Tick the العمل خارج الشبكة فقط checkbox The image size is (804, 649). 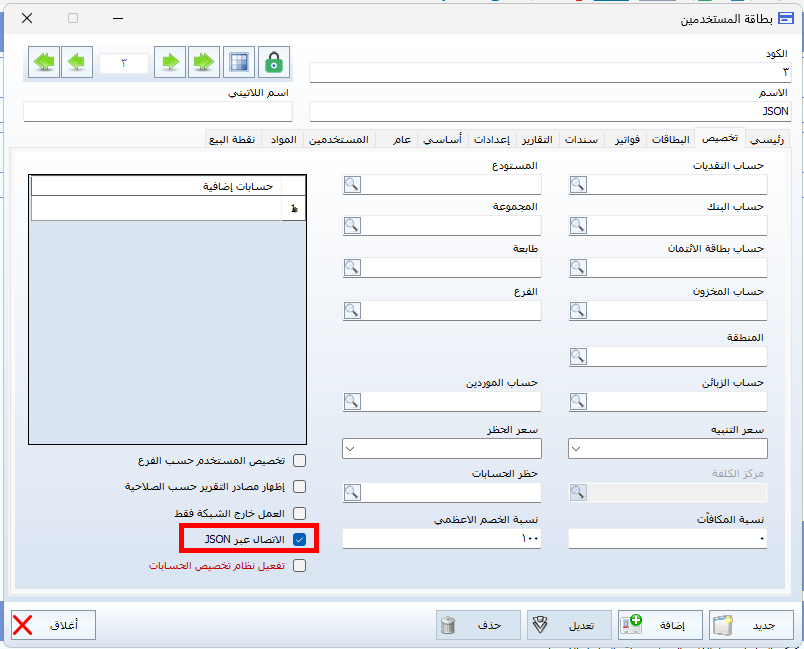click(x=299, y=513)
